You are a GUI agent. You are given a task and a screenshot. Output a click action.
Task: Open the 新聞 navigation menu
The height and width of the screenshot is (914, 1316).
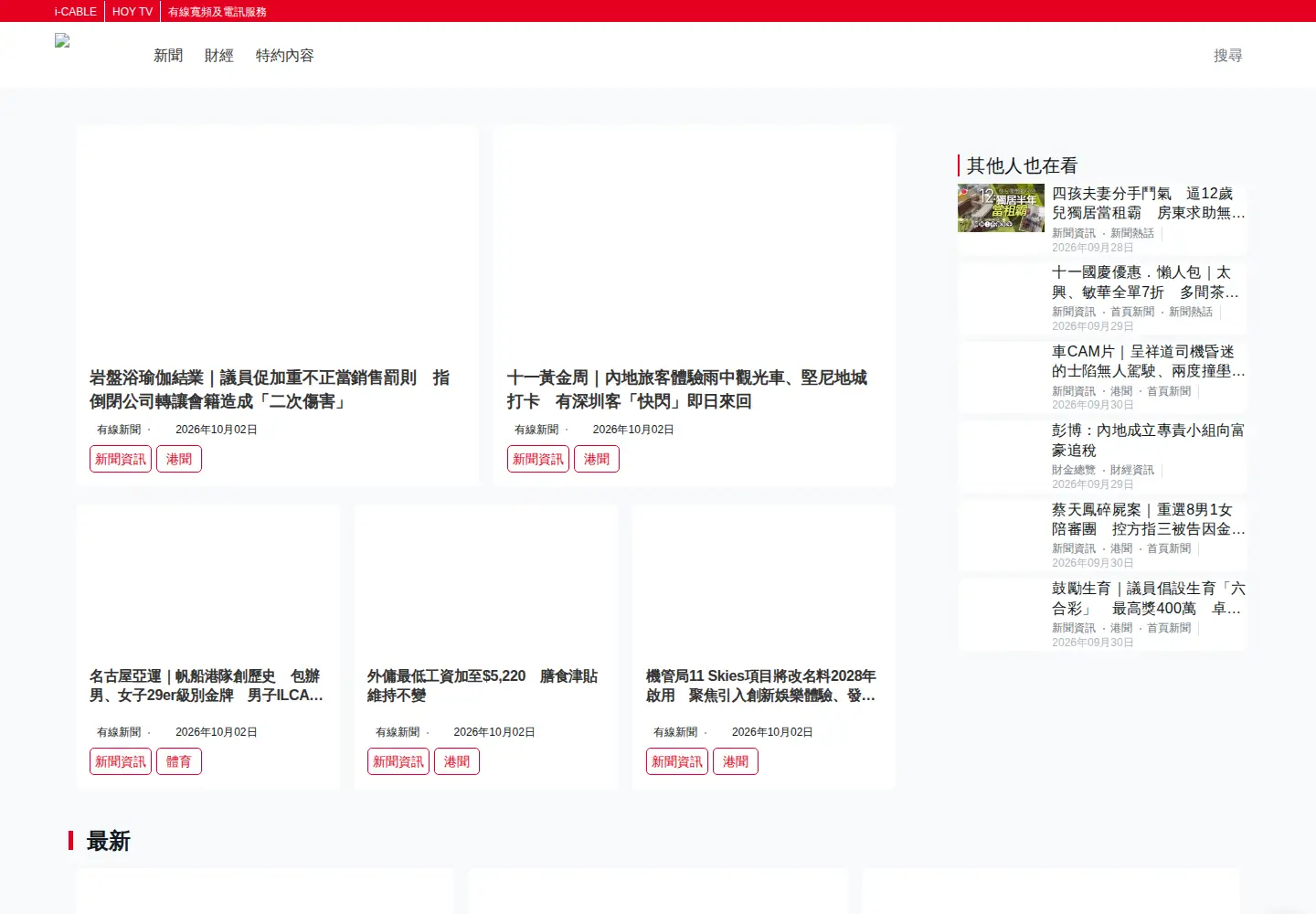[168, 56]
